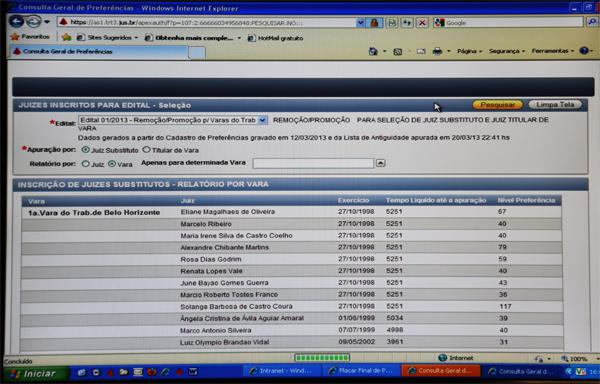Click the Apenas para determinada Vara field

click(313, 163)
